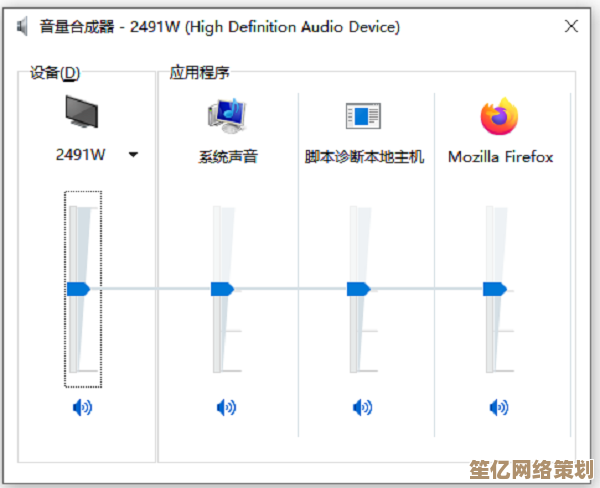Mute Mozilla Firefox volume
The height and width of the screenshot is (488, 600).
499,408
